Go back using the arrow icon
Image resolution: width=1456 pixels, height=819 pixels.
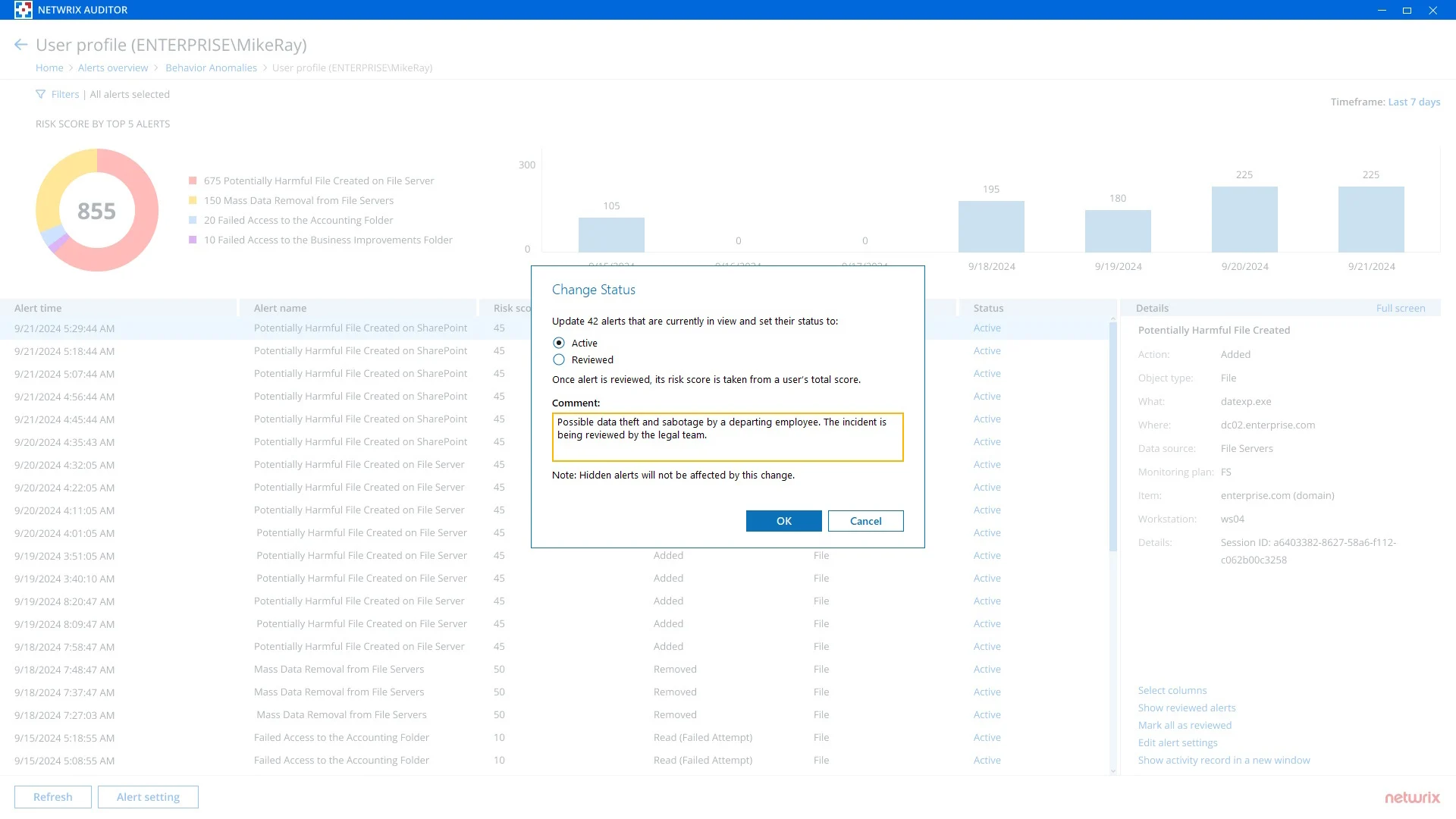point(20,45)
